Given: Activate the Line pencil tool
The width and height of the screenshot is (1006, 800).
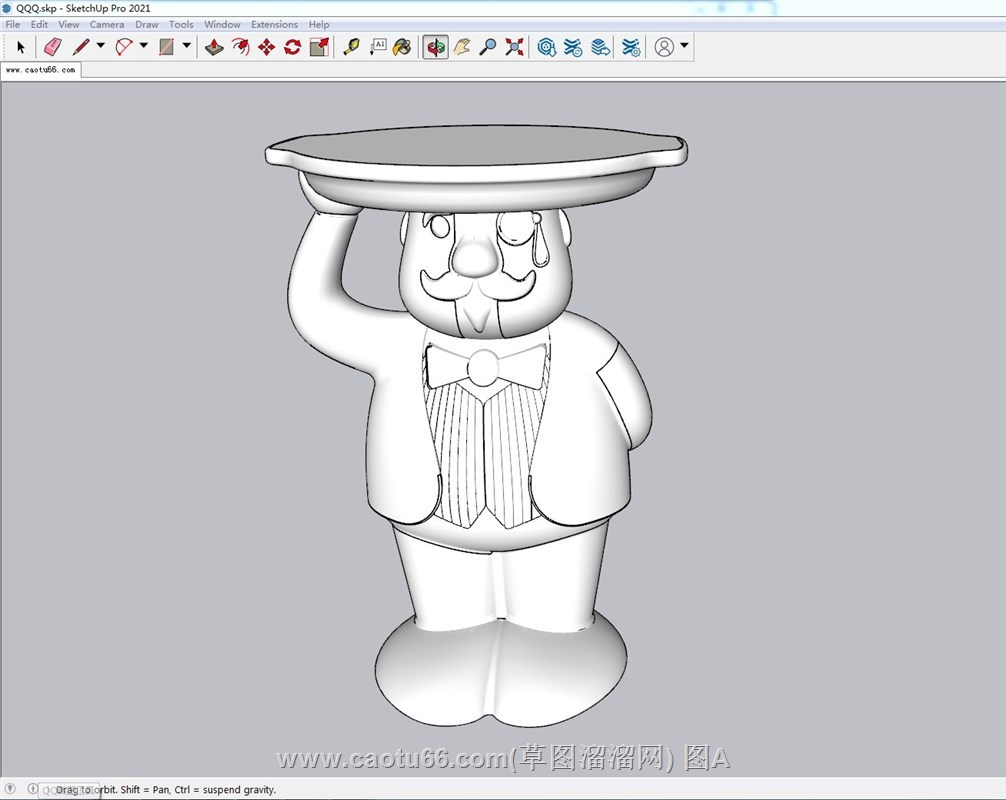Looking at the screenshot, I should [81, 47].
